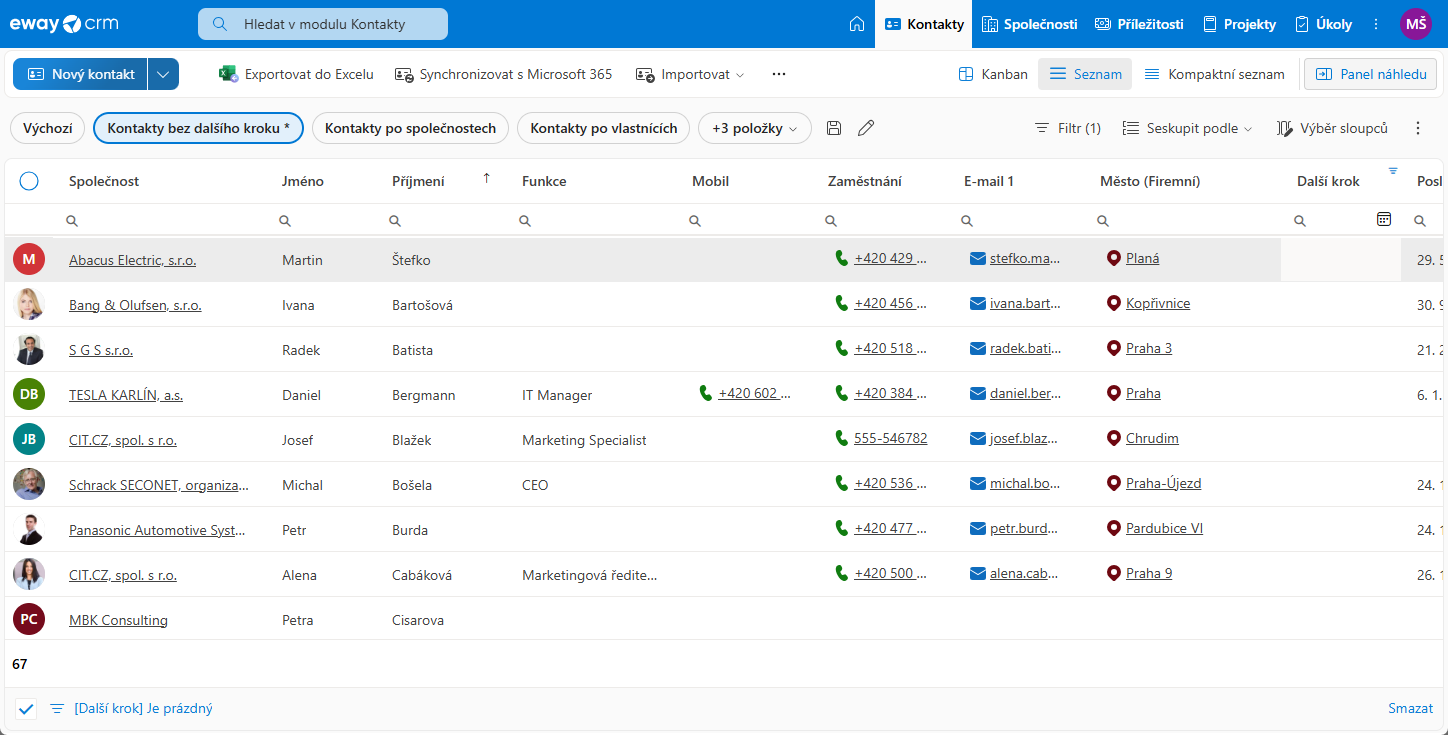Click the map pin next to Pardubice VI
This screenshot has height=735, width=1448.
pos(1114,528)
